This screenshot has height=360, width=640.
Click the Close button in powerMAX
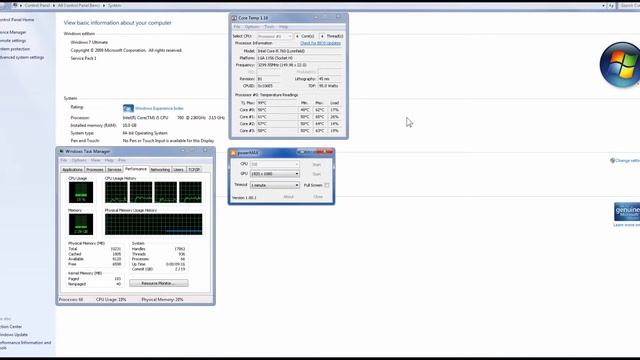pos(318,197)
